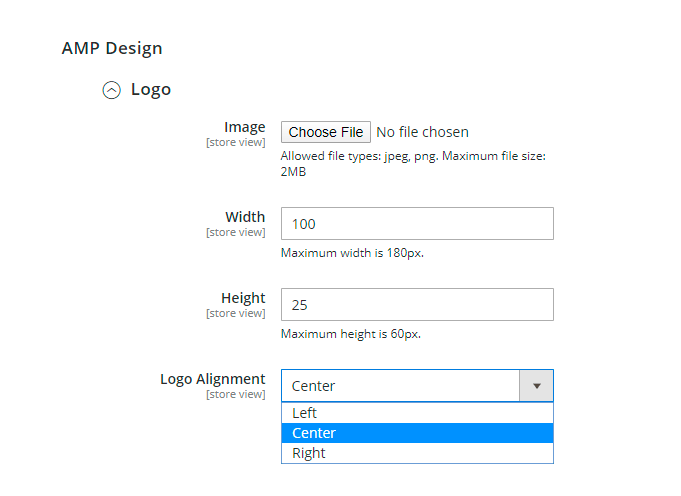This screenshot has height=496, width=681.
Task: Focus the Height input field
Action: [417, 305]
